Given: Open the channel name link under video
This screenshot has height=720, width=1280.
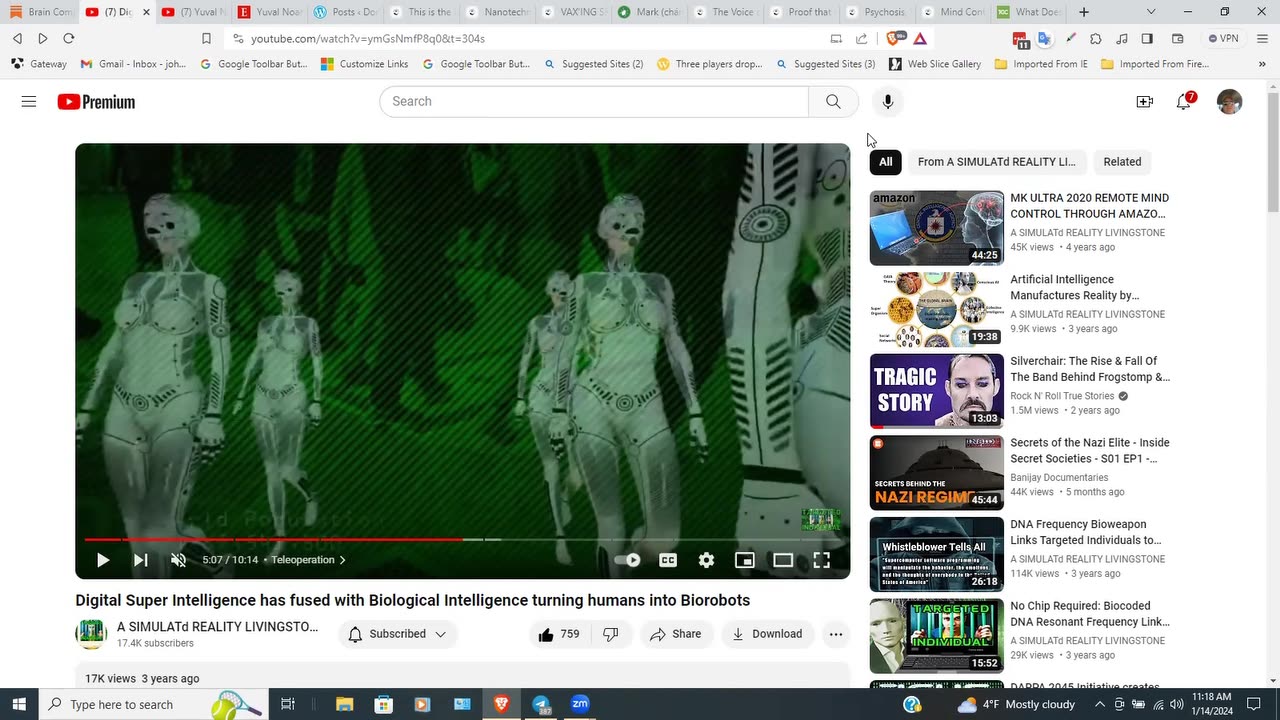Looking at the screenshot, I should [x=217, y=627].
